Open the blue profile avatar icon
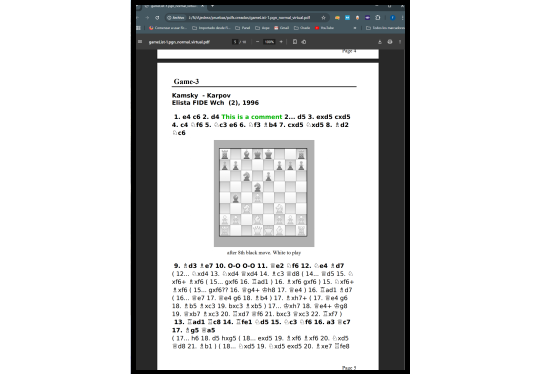540x374 pixels. [x=393, y=18]
